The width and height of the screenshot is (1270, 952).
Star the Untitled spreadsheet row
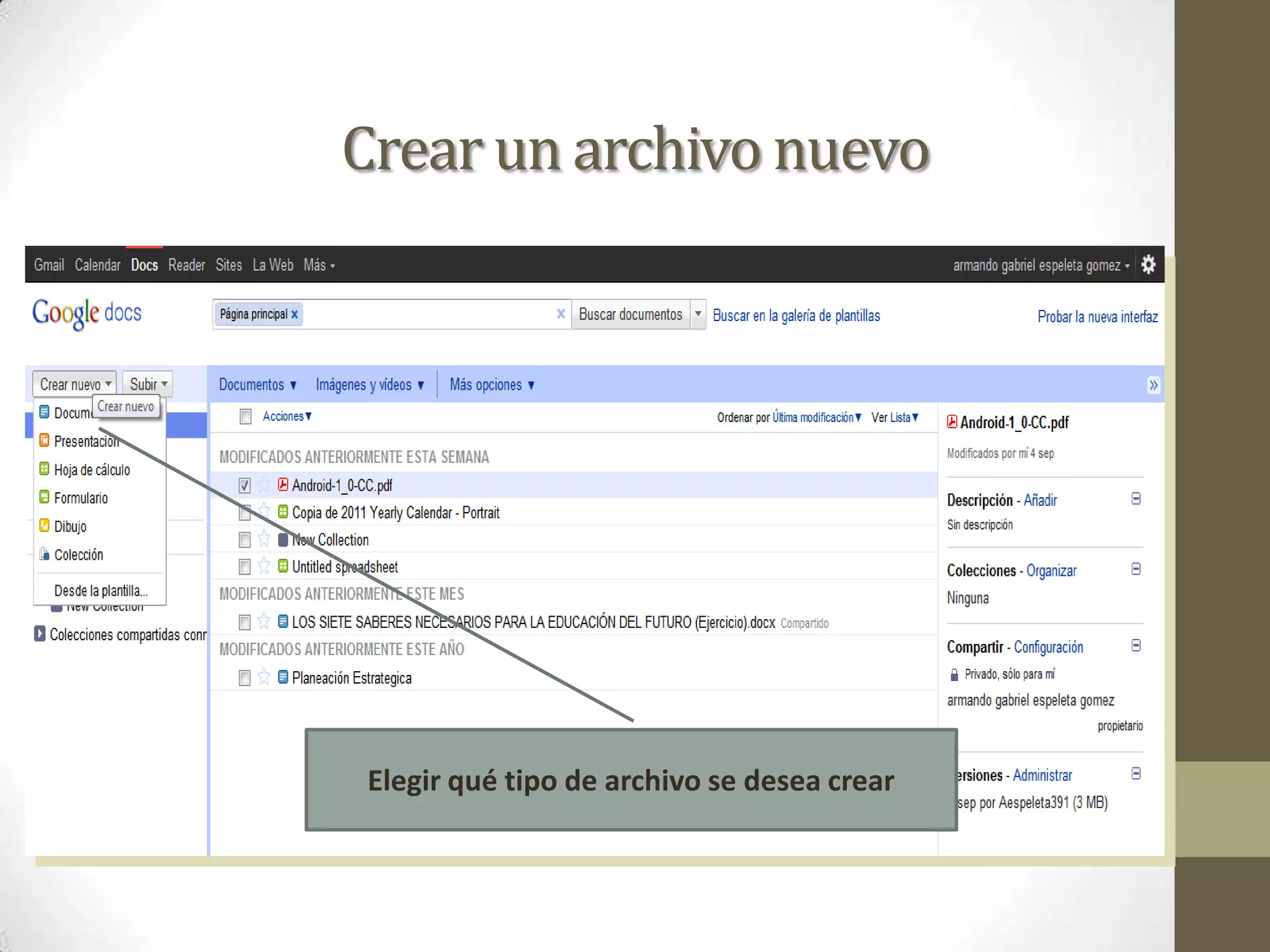pos(264,566)
